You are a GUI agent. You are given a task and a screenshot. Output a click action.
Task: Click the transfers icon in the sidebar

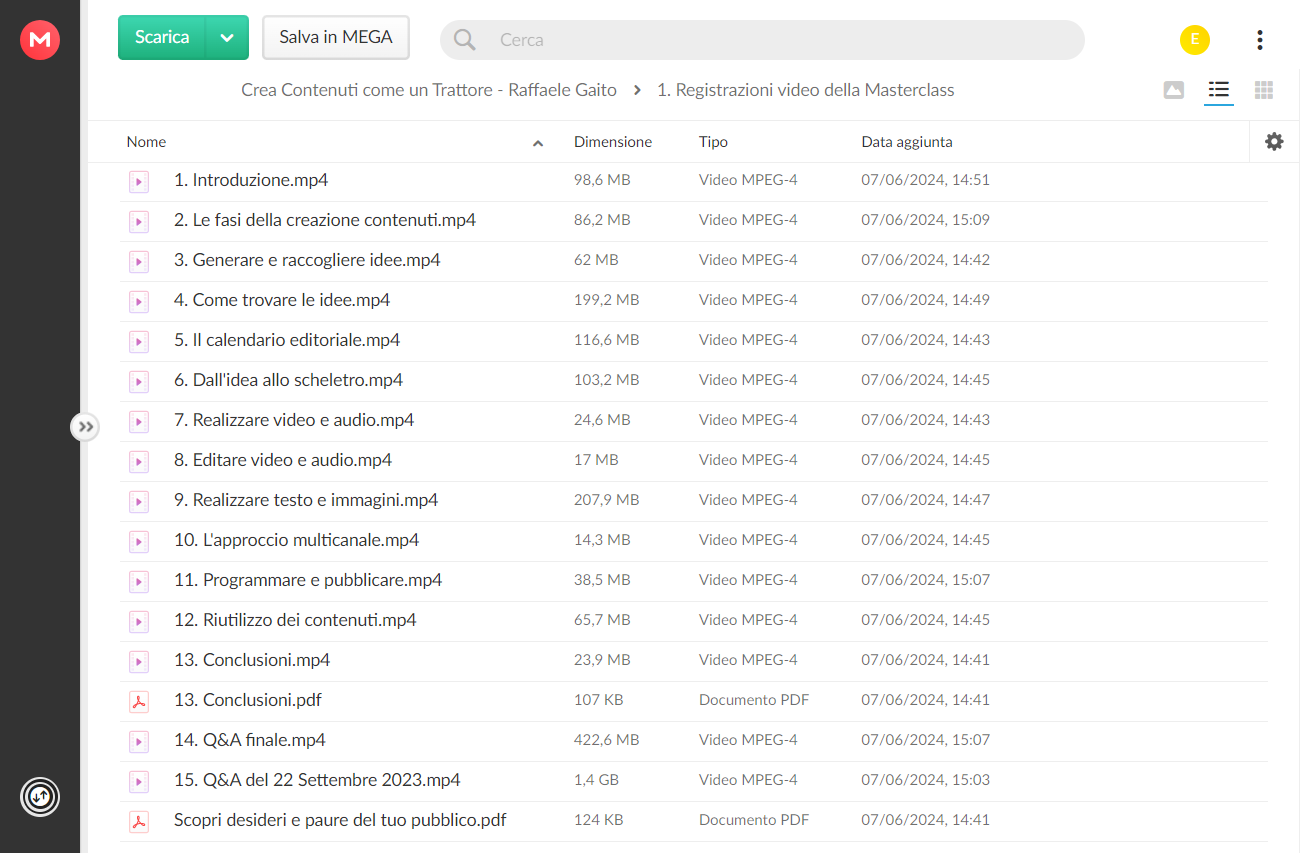coord(40,797)
